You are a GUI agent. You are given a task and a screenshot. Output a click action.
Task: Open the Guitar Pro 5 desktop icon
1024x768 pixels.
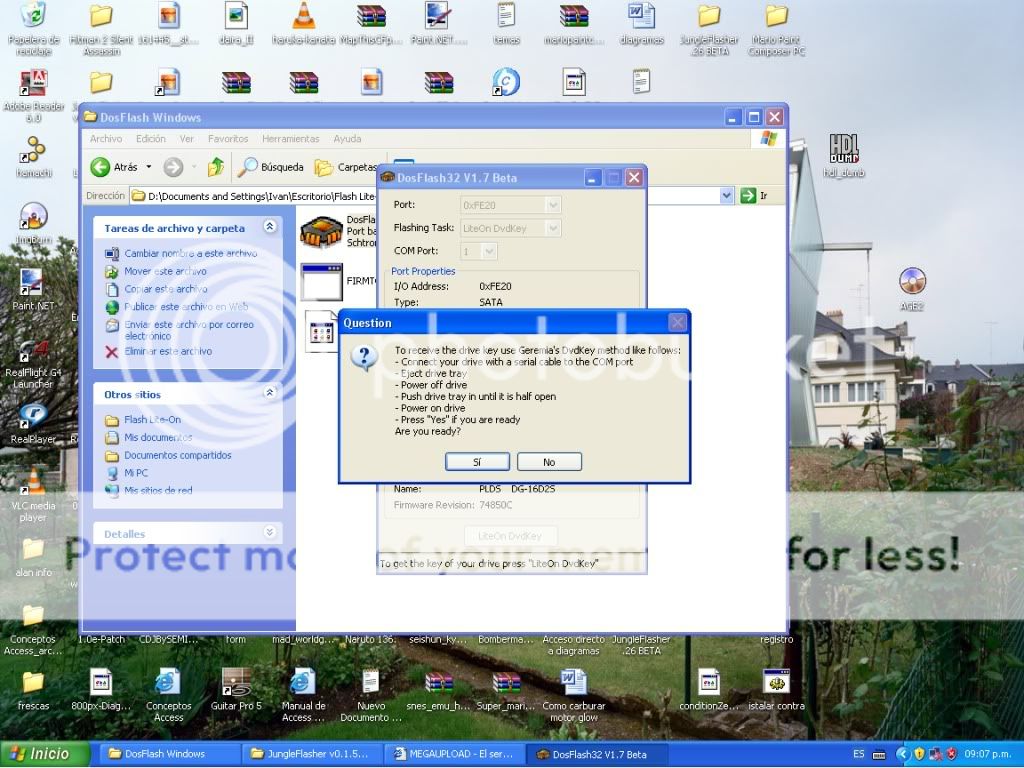pos(236,683)
